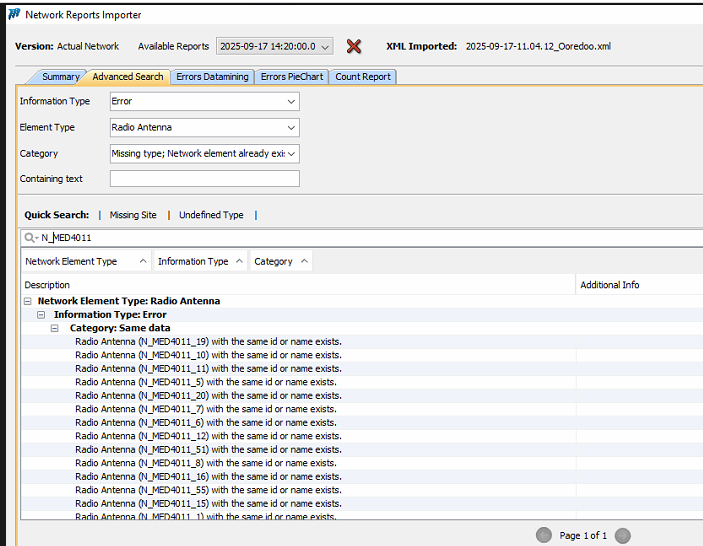
Task: Click the magnifier icon in search box
Action: pyautogui.click(x=31, y=238)
